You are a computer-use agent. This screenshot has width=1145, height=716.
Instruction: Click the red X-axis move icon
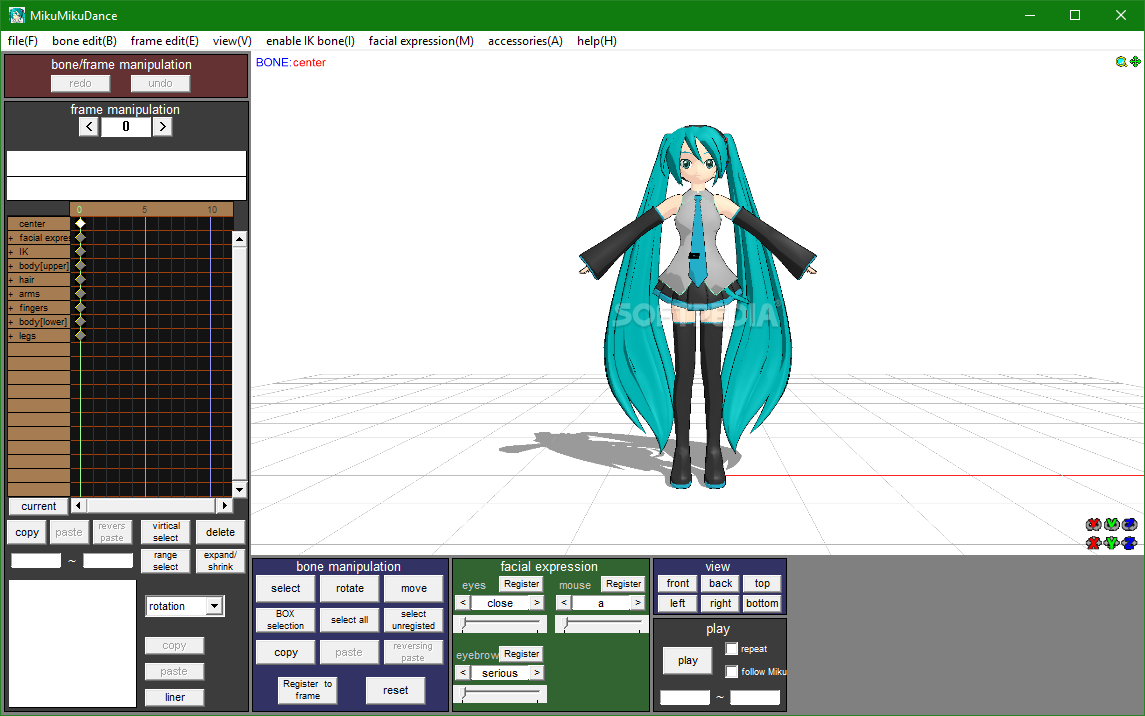pyautogui.click(x=1093, y=542)
